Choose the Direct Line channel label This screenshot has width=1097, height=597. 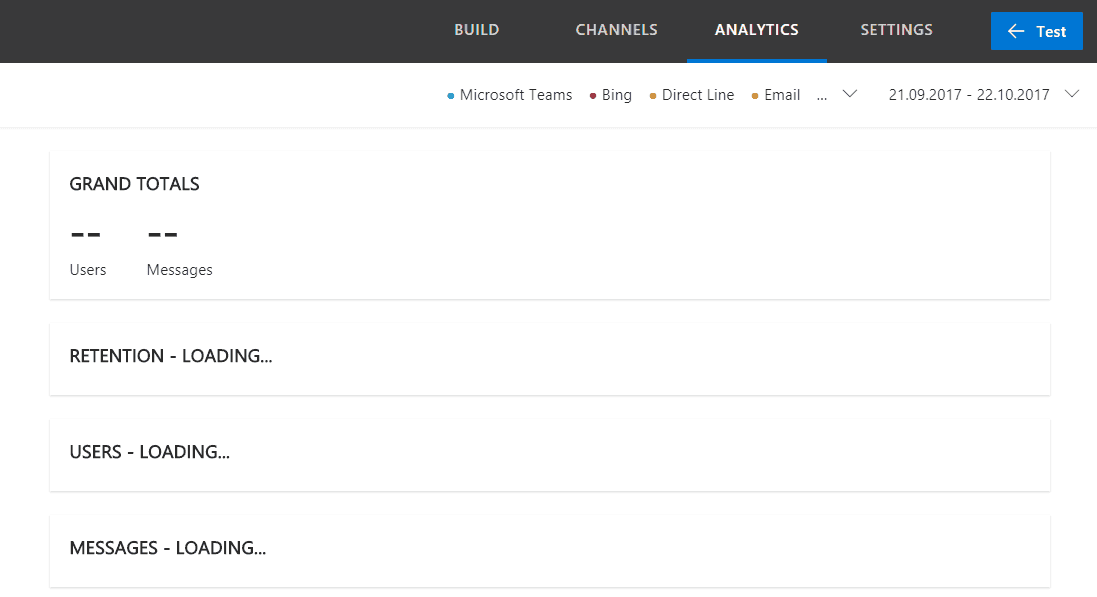point(698,95)
